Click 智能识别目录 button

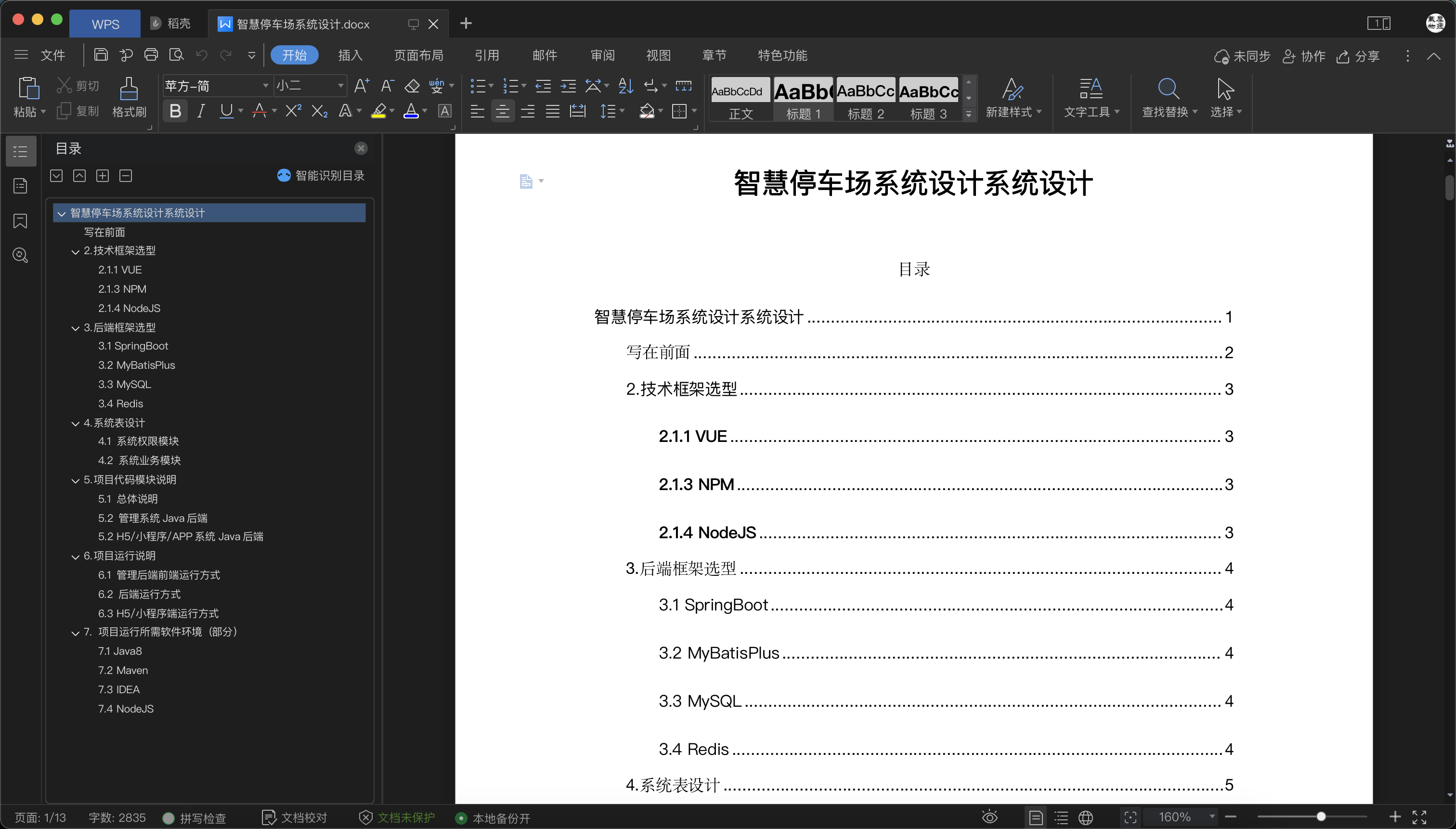[321, 175]
